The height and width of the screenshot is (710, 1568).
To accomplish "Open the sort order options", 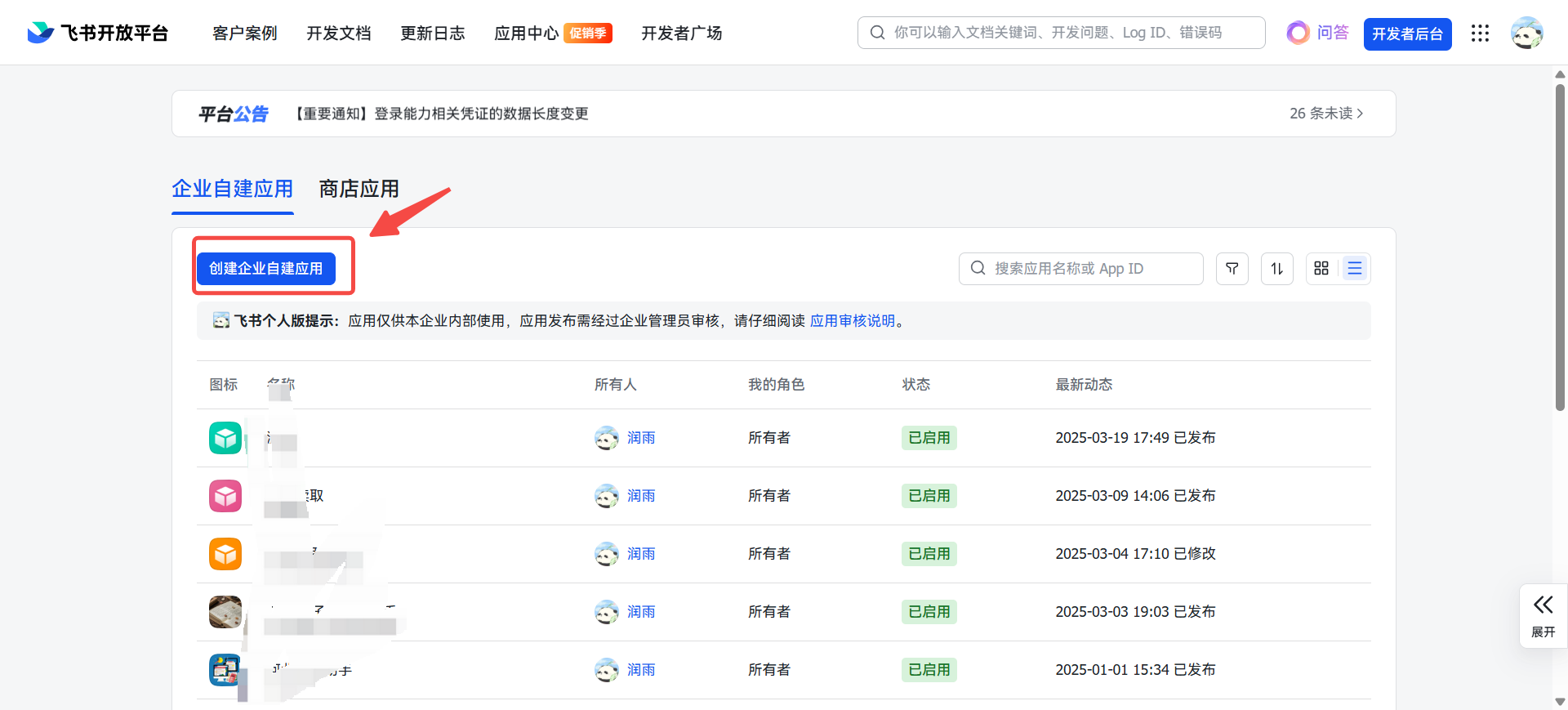I will click(x=1276, y=268).
